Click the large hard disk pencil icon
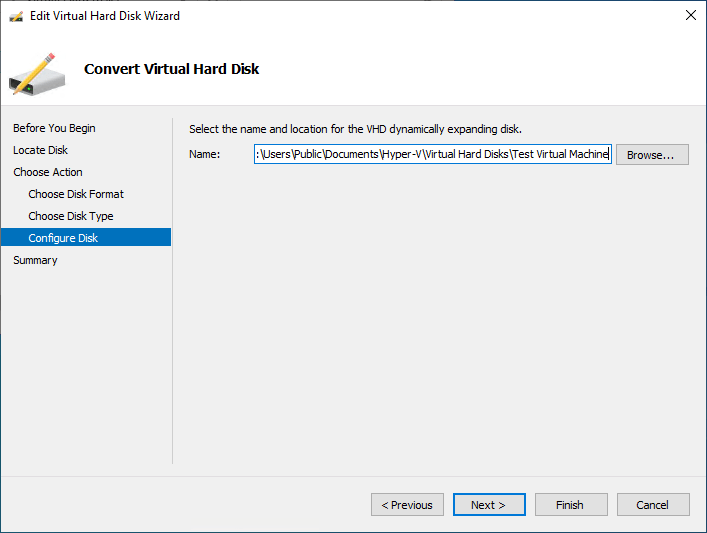707x533 pixels. 37,74
